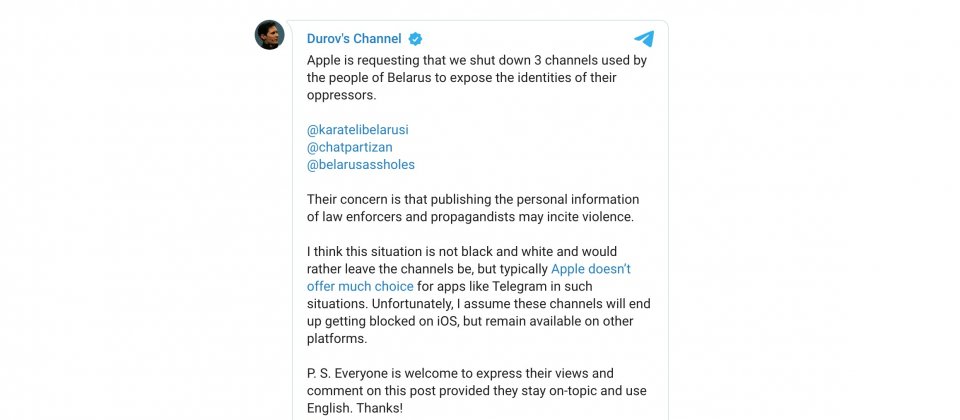
Task: Click the "Their concern is" paragraph line
Action: [x=473, y=200]
